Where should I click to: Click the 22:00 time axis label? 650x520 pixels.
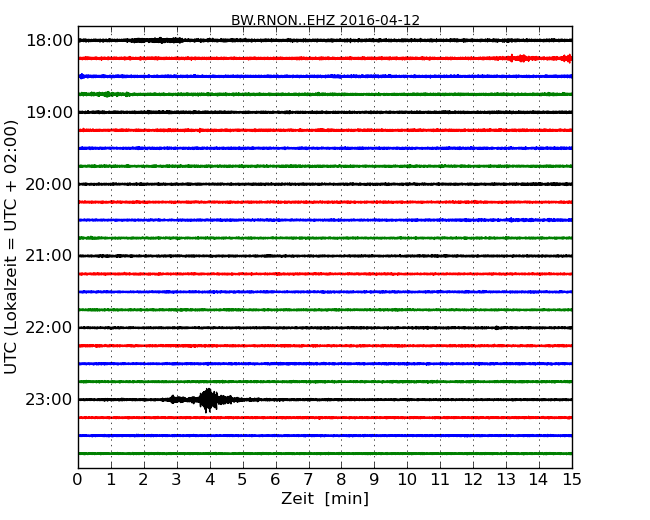click(x=49, y=328)
